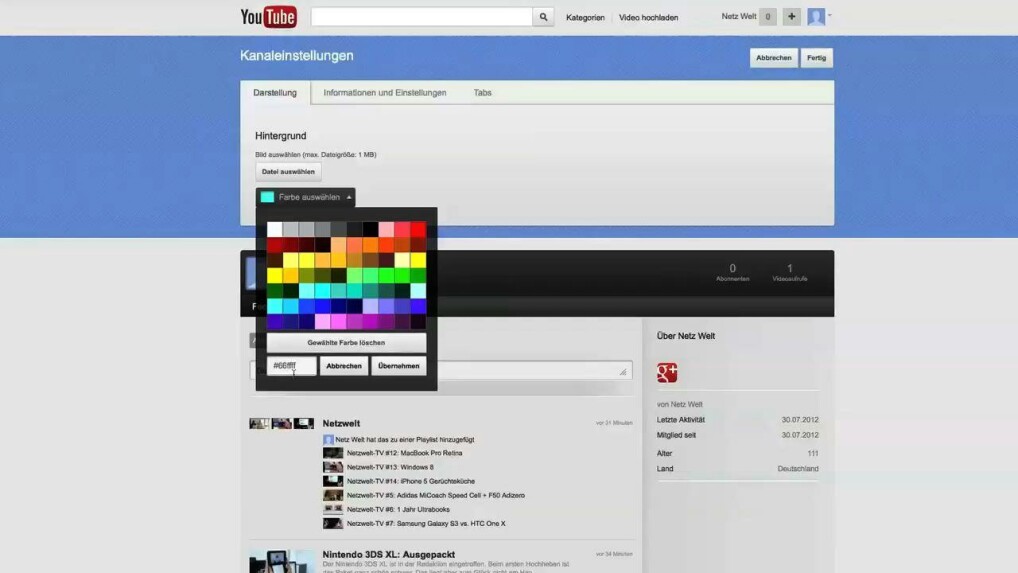Image resolution: width=1018 pixels, height=573 pixels.
Task: Open the Tabs settings tab
Action: 482,93
